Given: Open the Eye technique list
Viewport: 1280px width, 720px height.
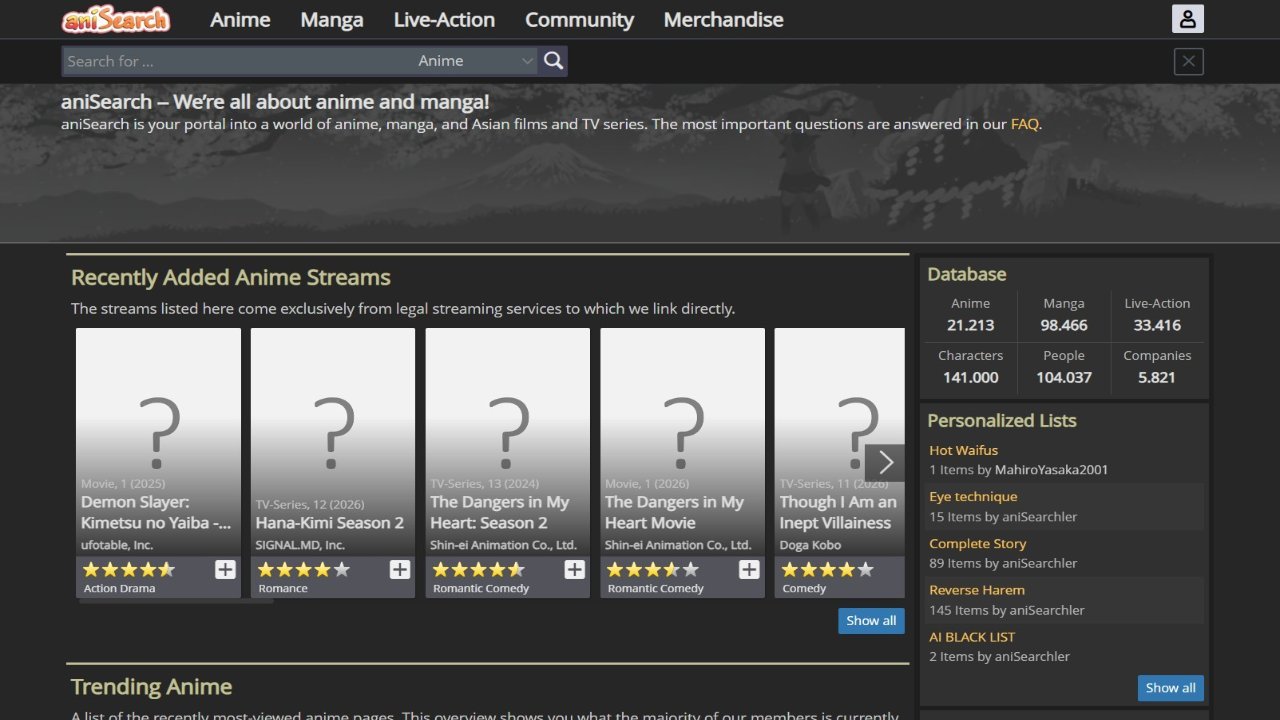Looking at the screenshot, I should point(973,496).
